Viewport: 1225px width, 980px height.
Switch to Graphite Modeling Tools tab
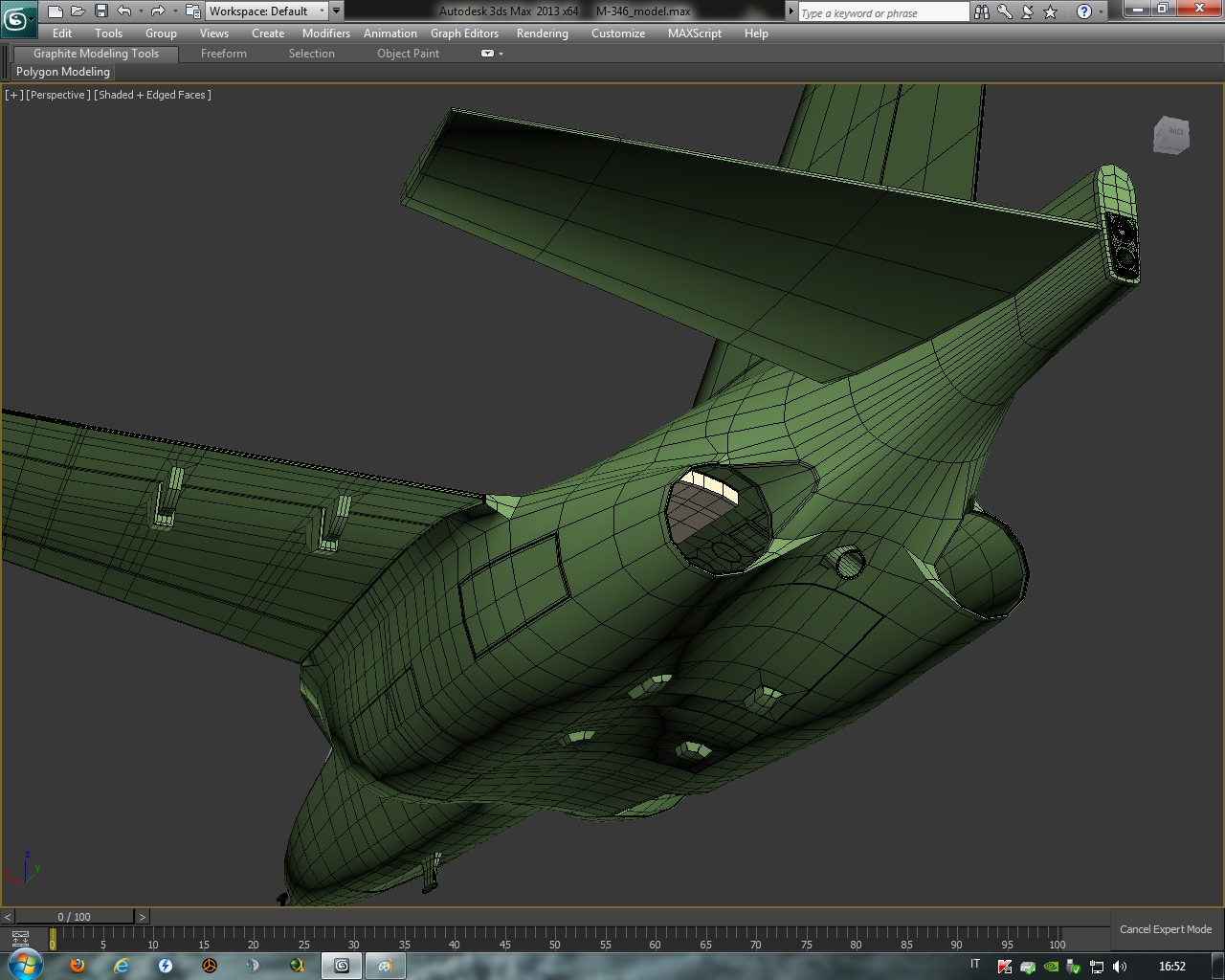click(96, 54)
